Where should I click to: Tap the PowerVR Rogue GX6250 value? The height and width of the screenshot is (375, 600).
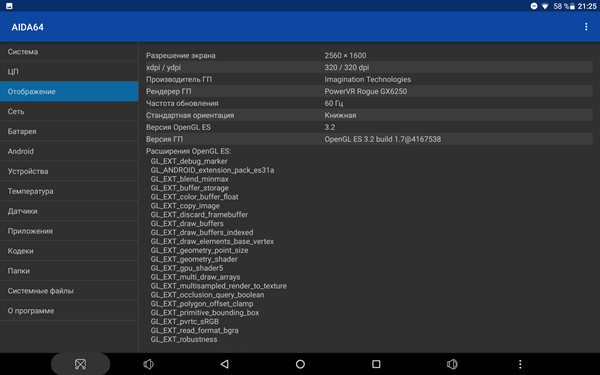coord(366,91)
